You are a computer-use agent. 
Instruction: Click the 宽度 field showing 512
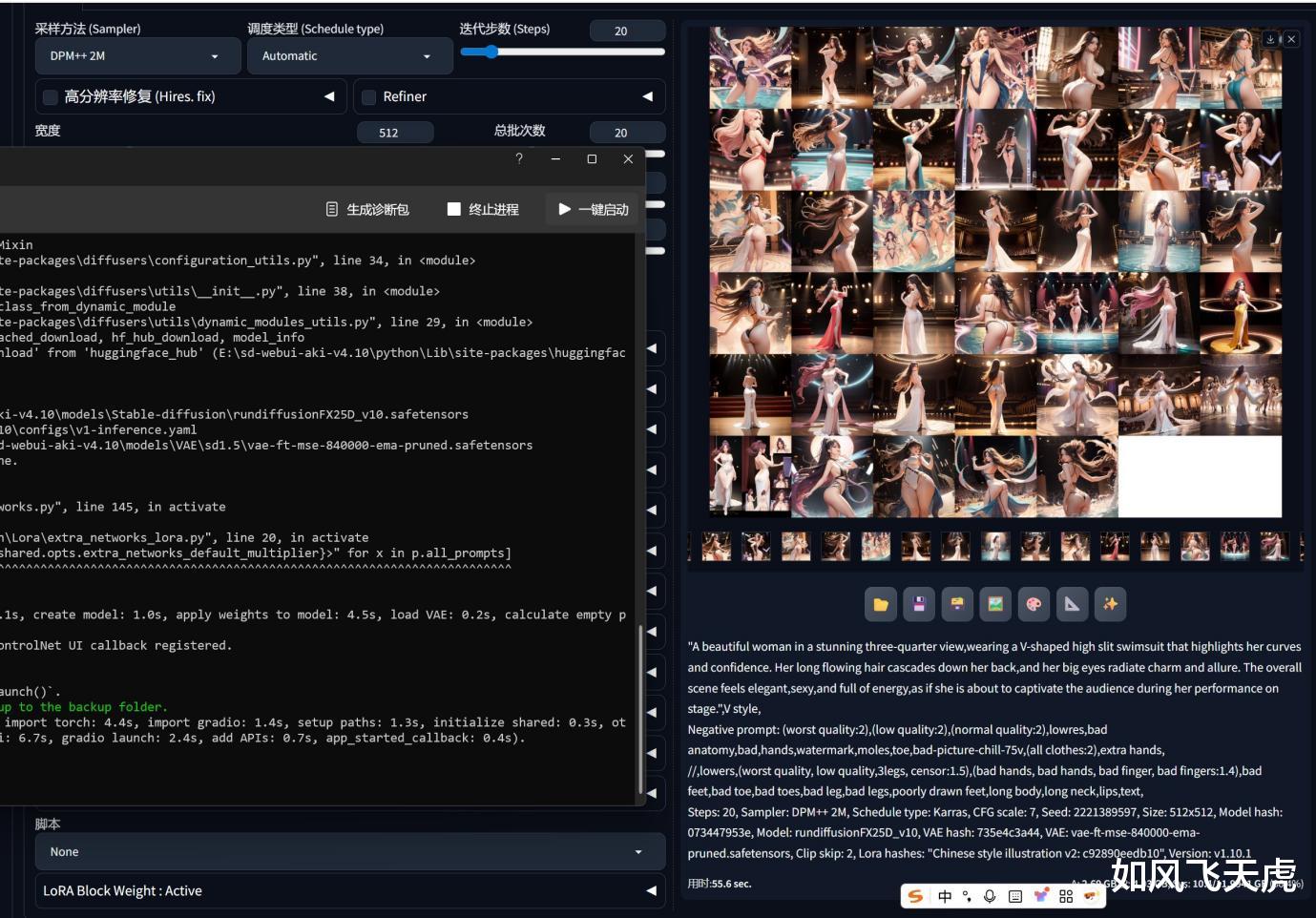coord(395,133)
